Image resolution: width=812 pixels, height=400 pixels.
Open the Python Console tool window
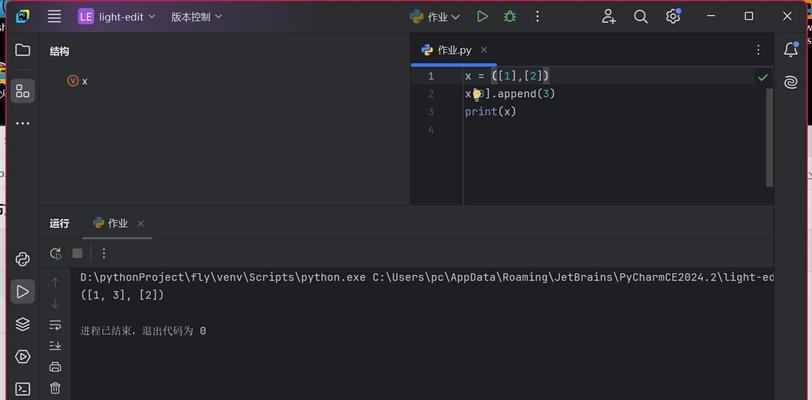pos(22,259)
